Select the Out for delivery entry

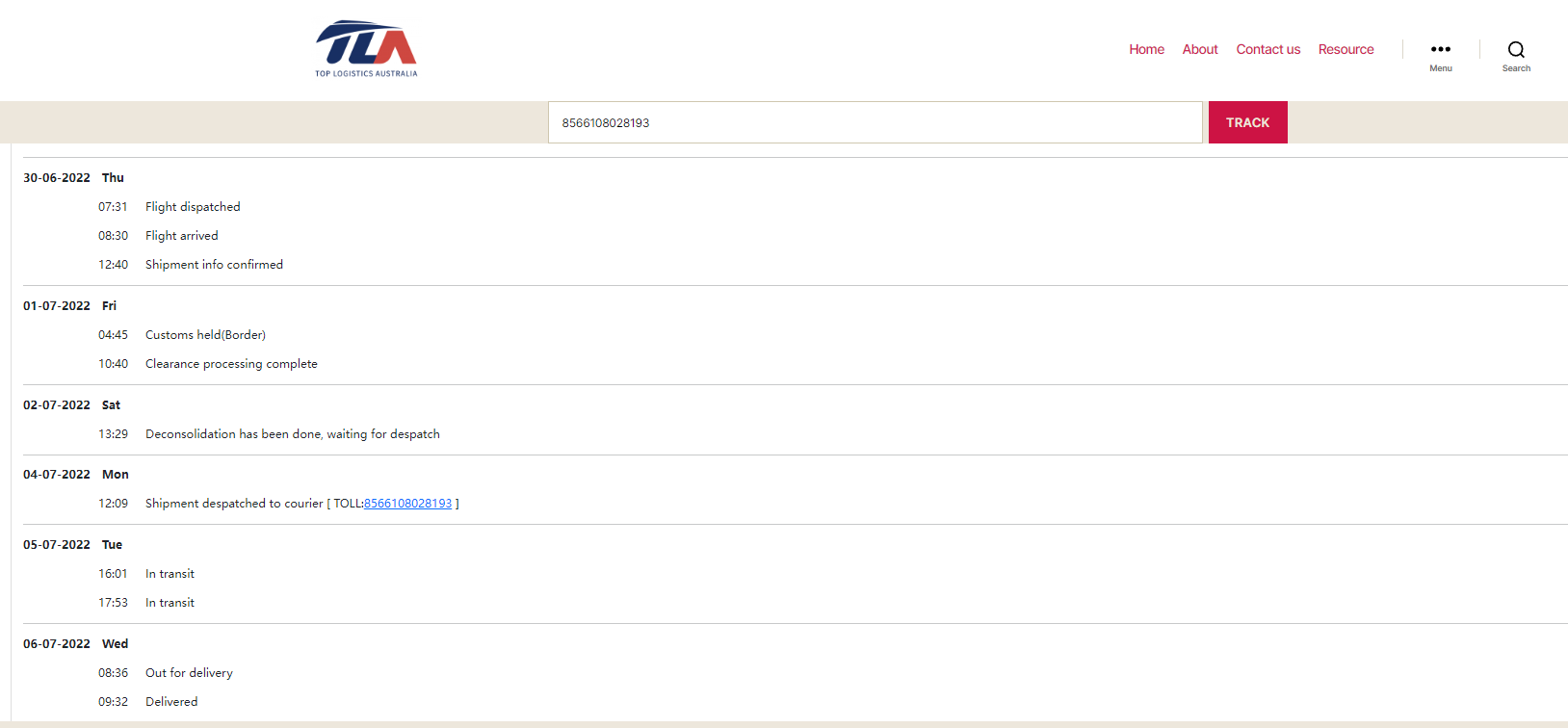pos(189,673)
